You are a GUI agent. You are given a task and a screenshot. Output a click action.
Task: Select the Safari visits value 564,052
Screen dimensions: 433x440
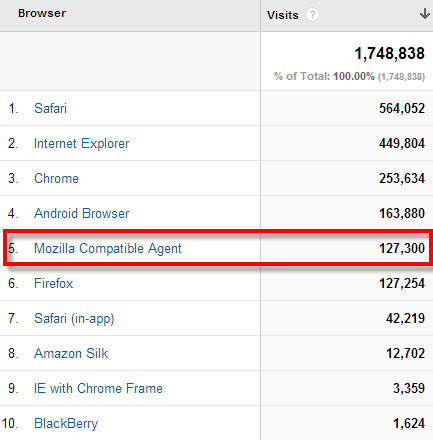coord(402,108)
